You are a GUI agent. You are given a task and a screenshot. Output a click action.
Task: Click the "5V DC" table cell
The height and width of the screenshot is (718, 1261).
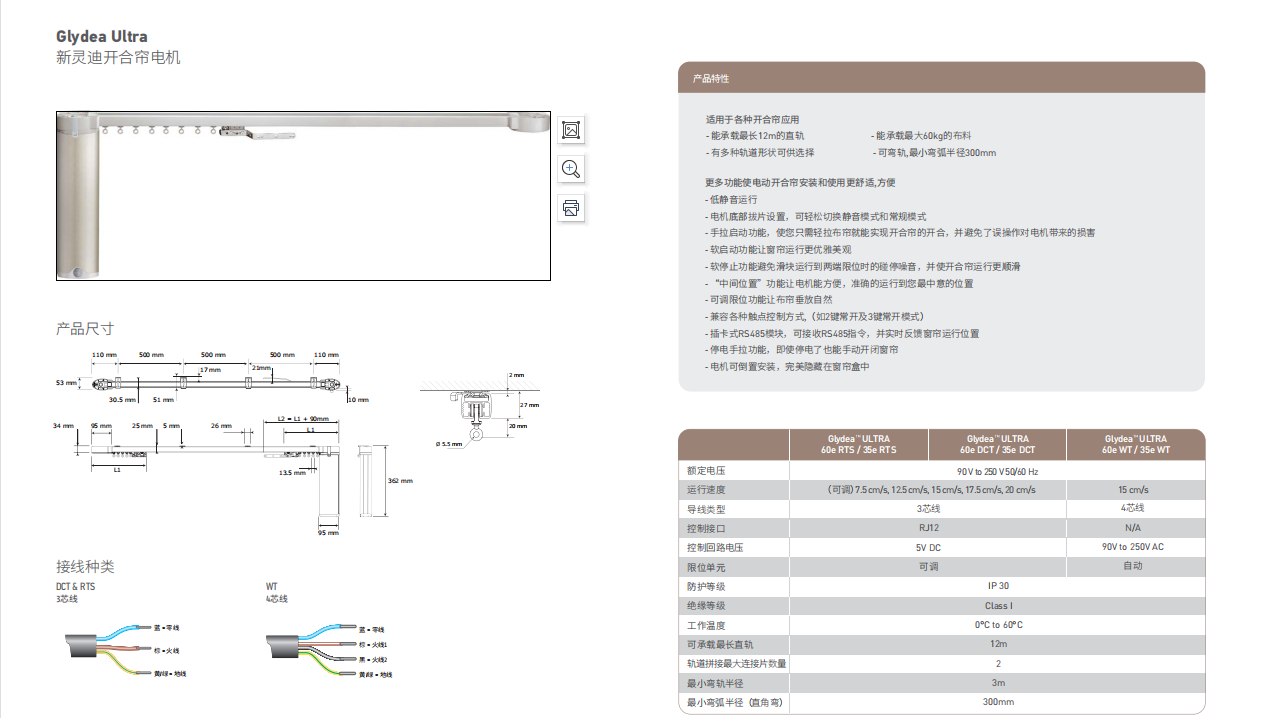[x=929, y=548]
